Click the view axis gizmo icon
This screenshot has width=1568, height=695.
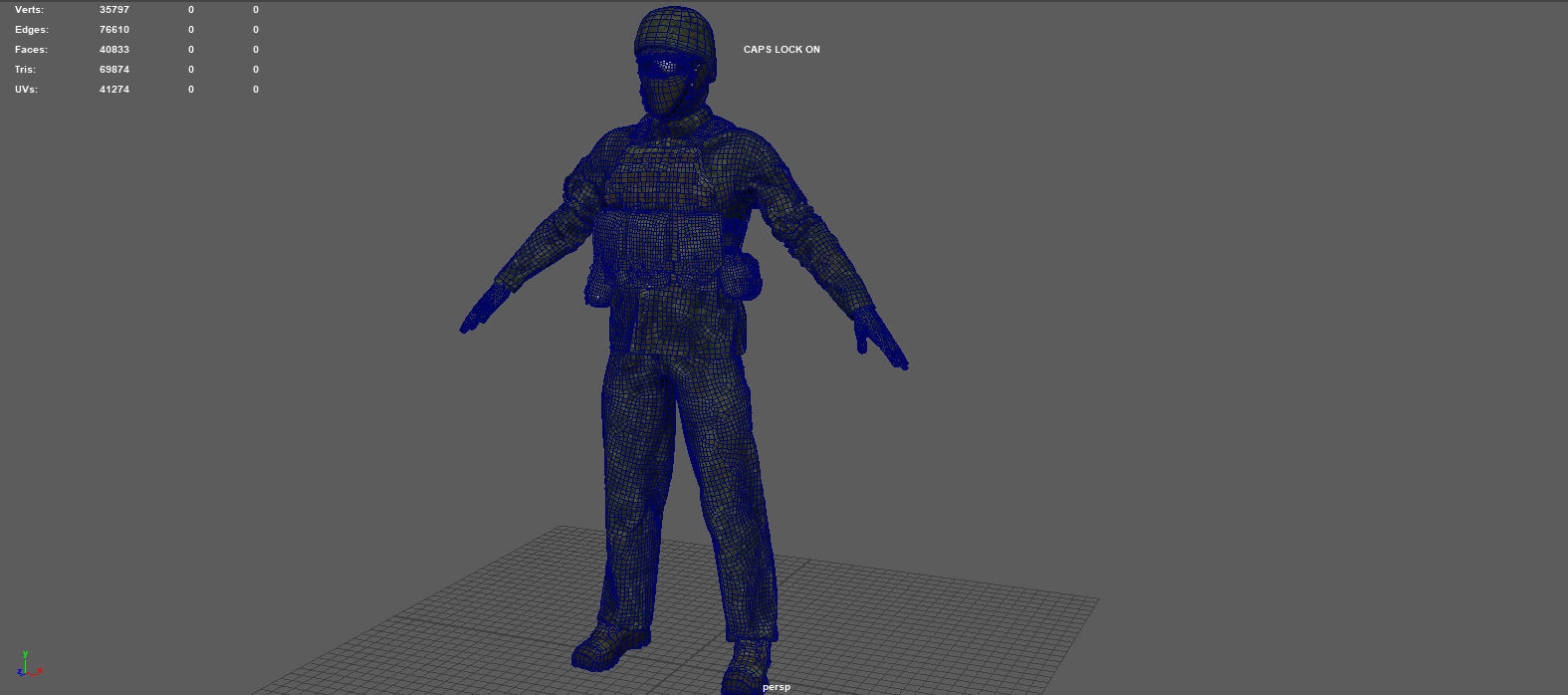[x=28, y=664]
